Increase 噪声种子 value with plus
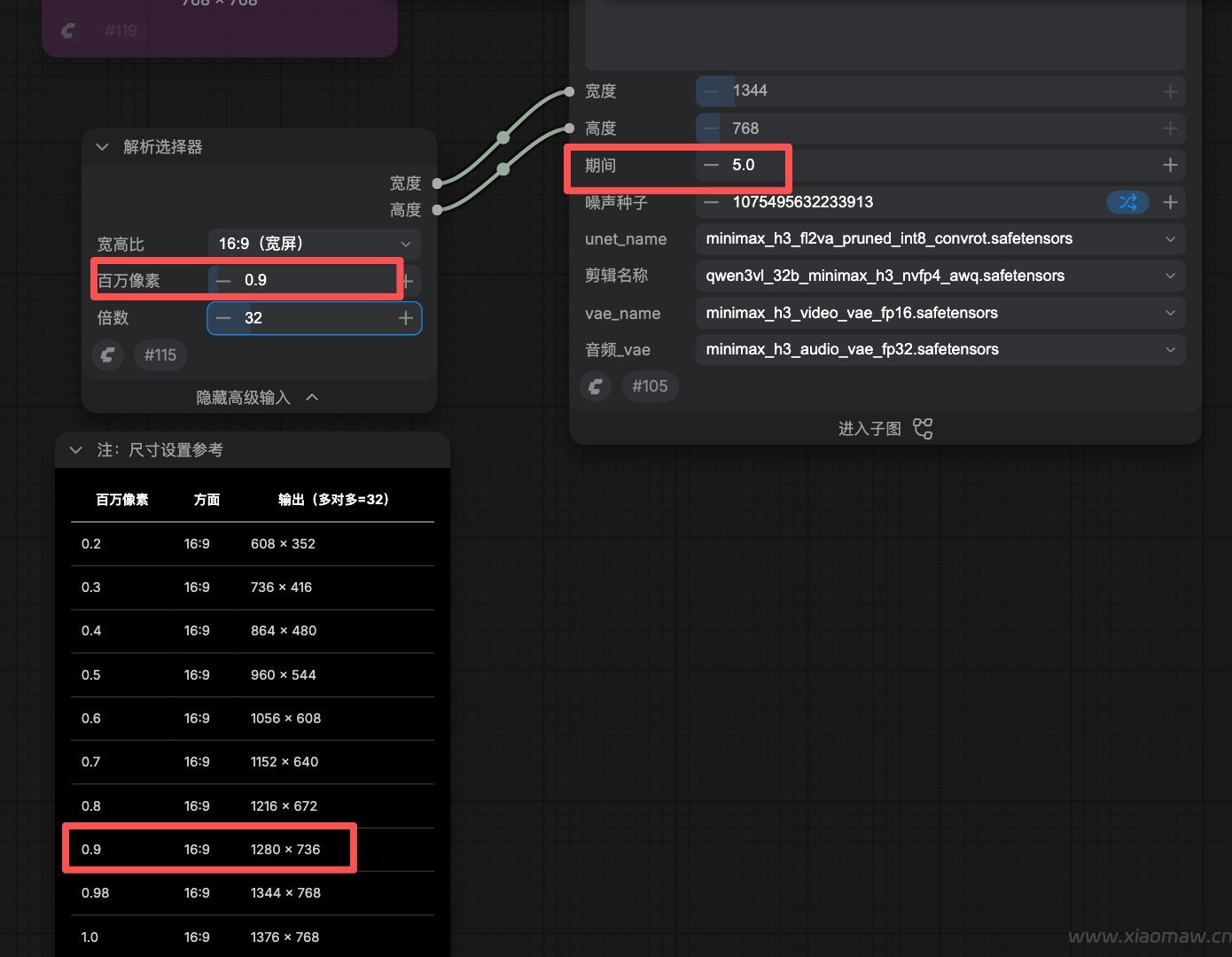Screen dimensions: 1232x957 [1170, 202]
